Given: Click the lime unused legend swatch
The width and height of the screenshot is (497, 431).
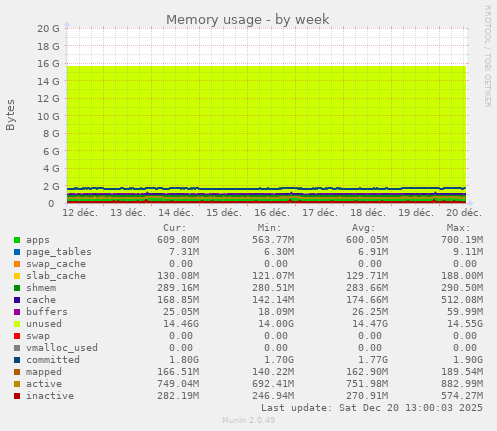Looking at the screenshot, I should (x=17, y=324).
